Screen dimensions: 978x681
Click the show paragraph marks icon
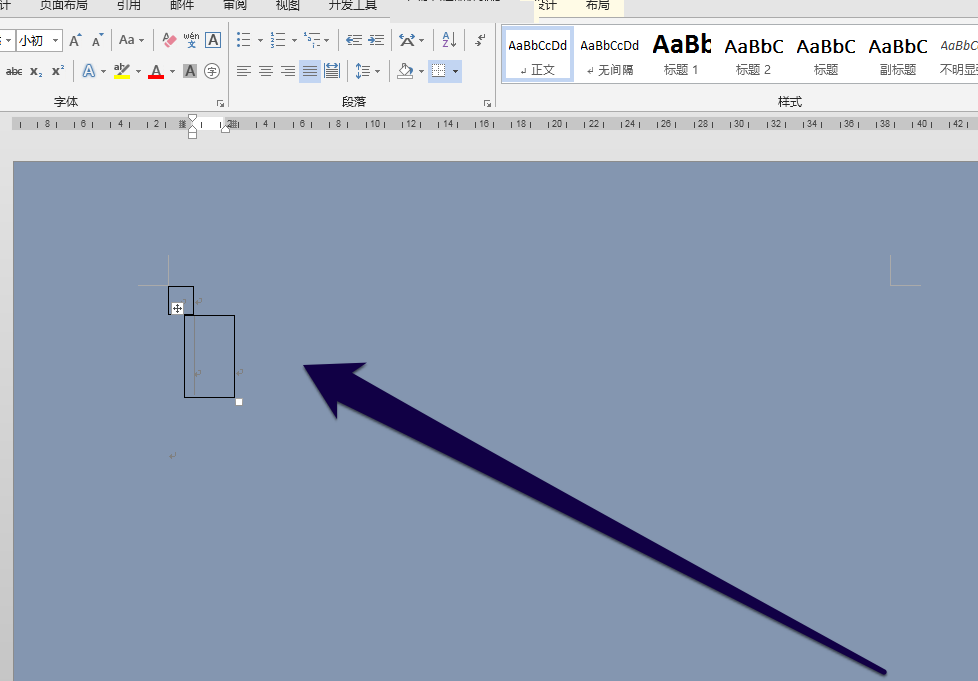[480, 41]
